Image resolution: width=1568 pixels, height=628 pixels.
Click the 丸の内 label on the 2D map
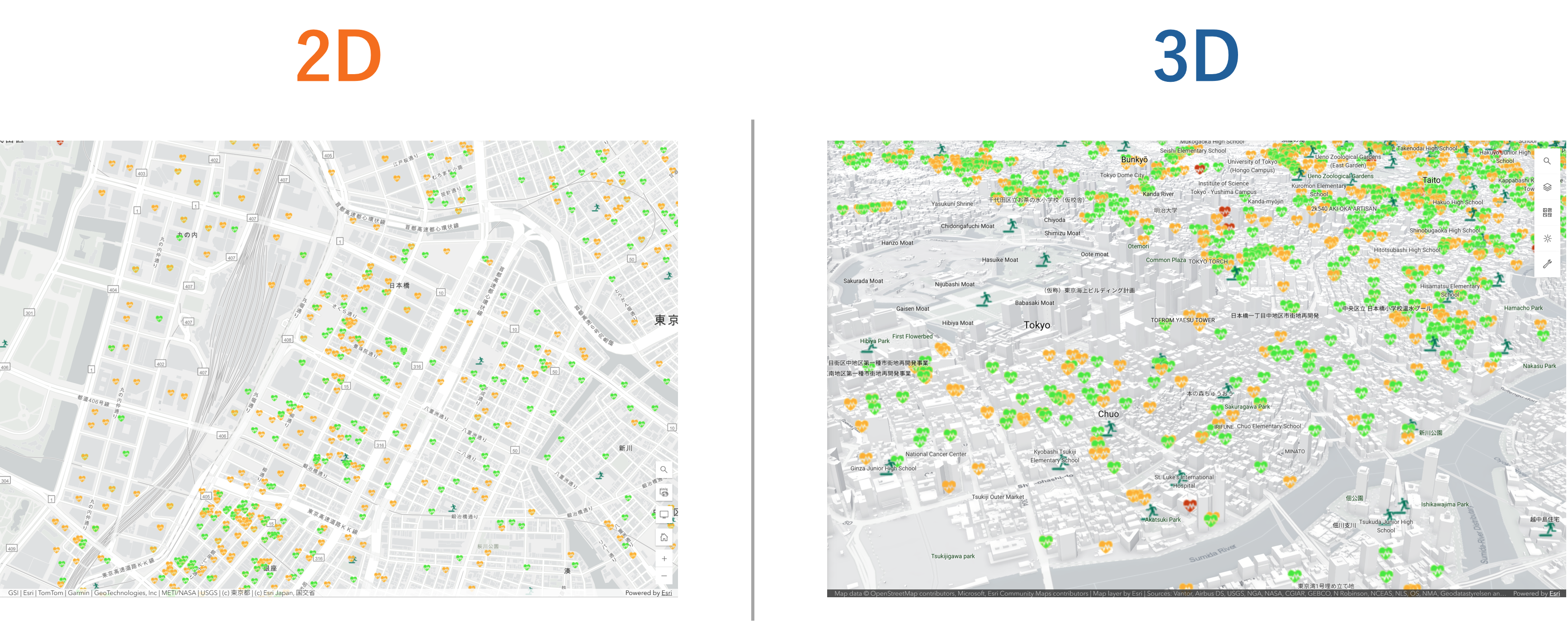(x=187, y=235)
